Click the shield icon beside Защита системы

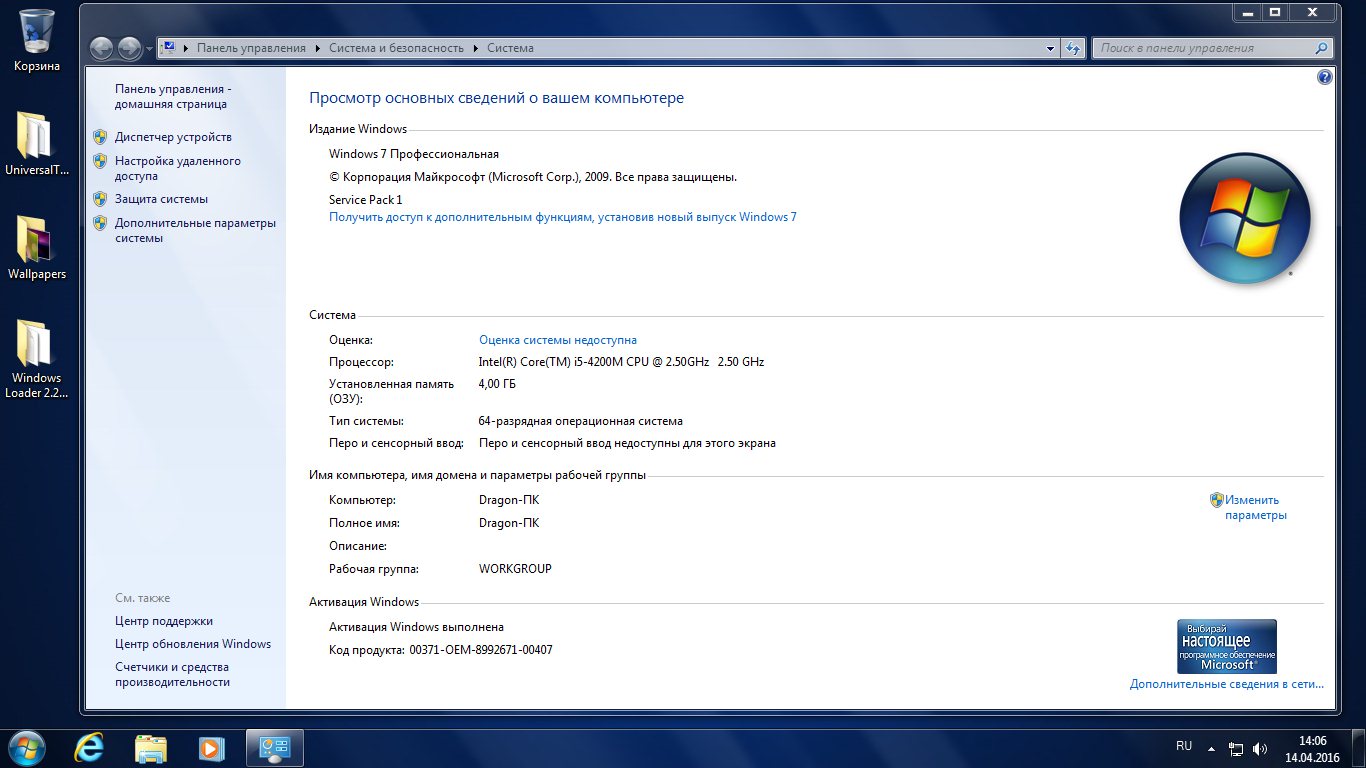(x=100, y=199)
